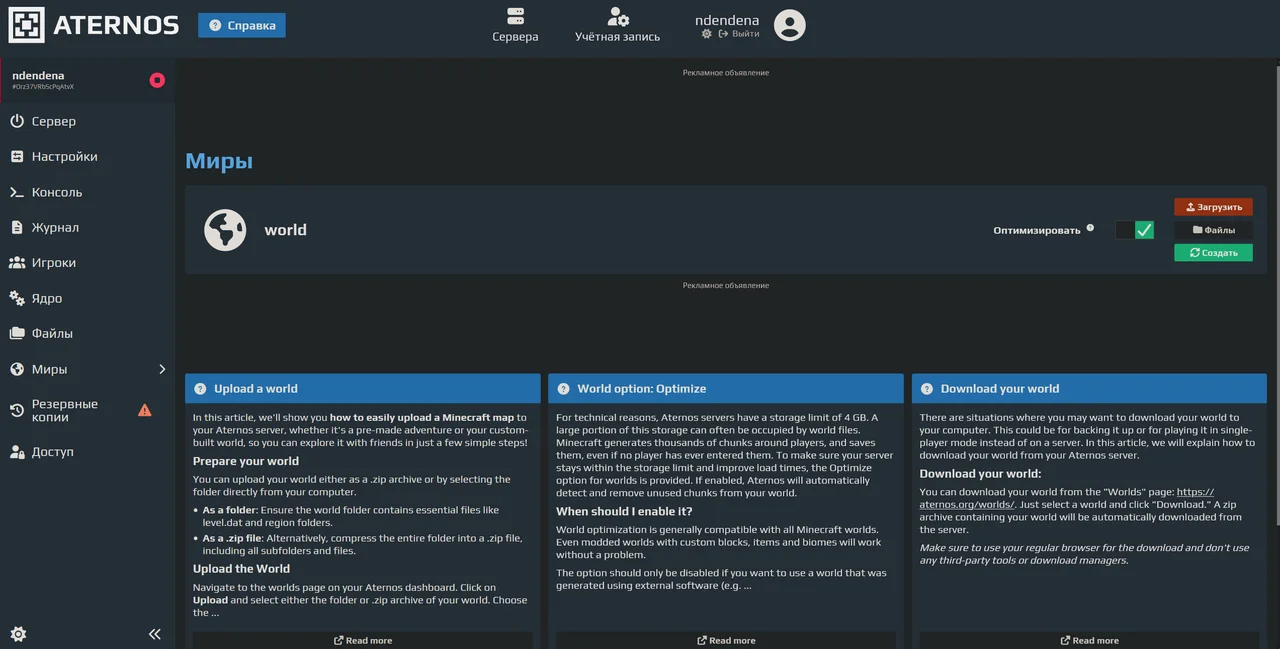The image size is (1280, 649).
Task: Click the user avatar icon
Action: click(x=789, y=25)
